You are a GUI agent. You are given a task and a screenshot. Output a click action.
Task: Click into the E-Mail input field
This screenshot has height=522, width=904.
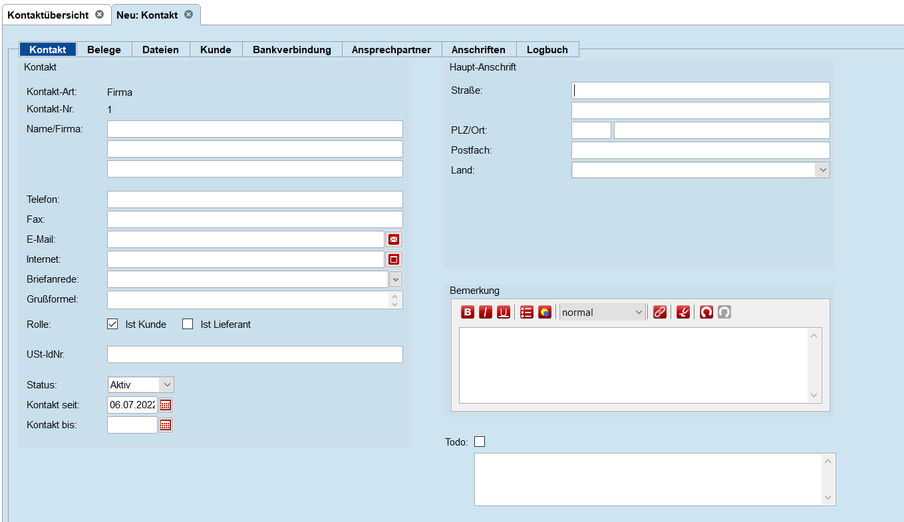(x=246, y=239)
